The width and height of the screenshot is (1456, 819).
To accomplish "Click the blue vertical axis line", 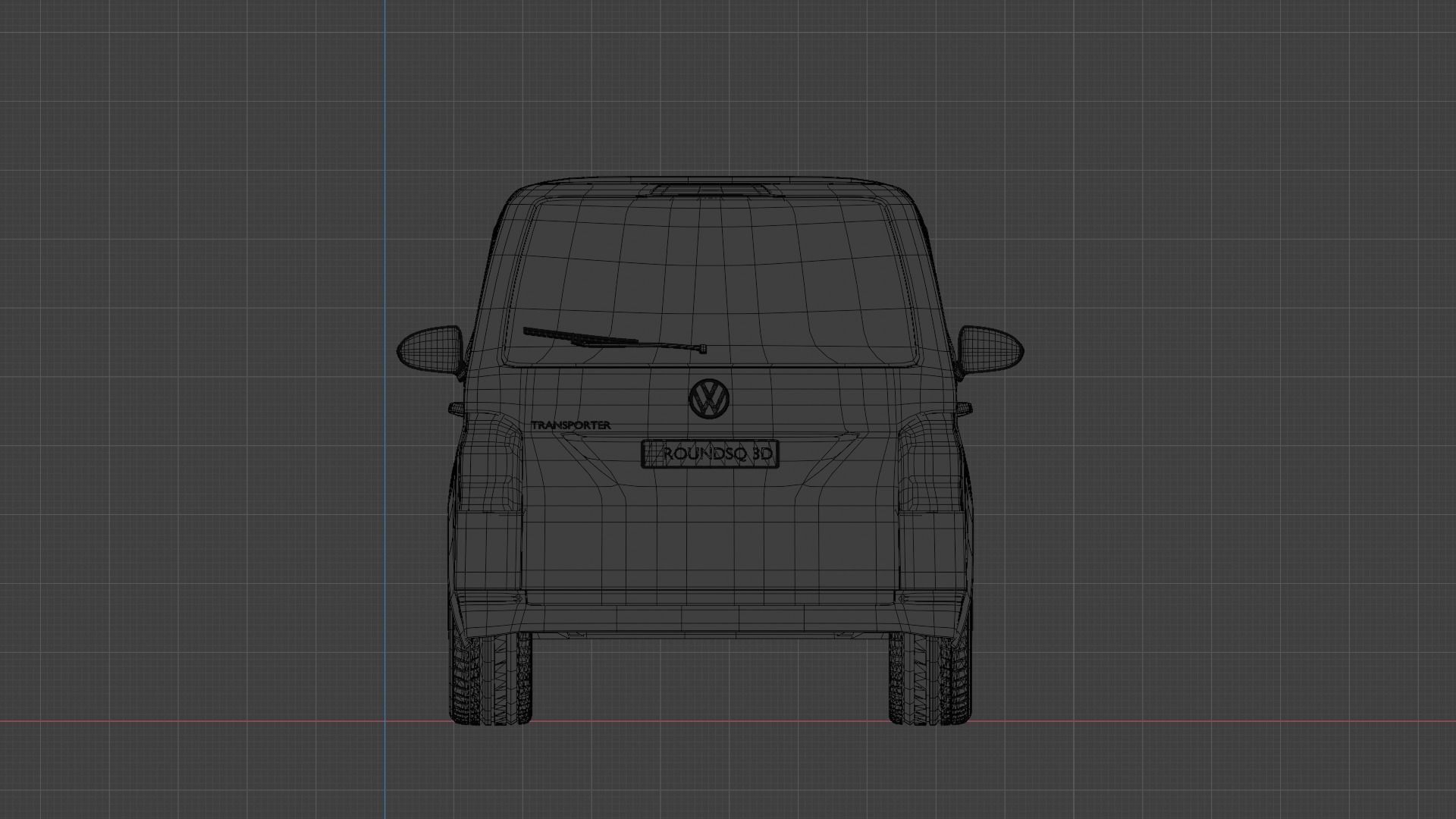I will click(x=384, y=152).
